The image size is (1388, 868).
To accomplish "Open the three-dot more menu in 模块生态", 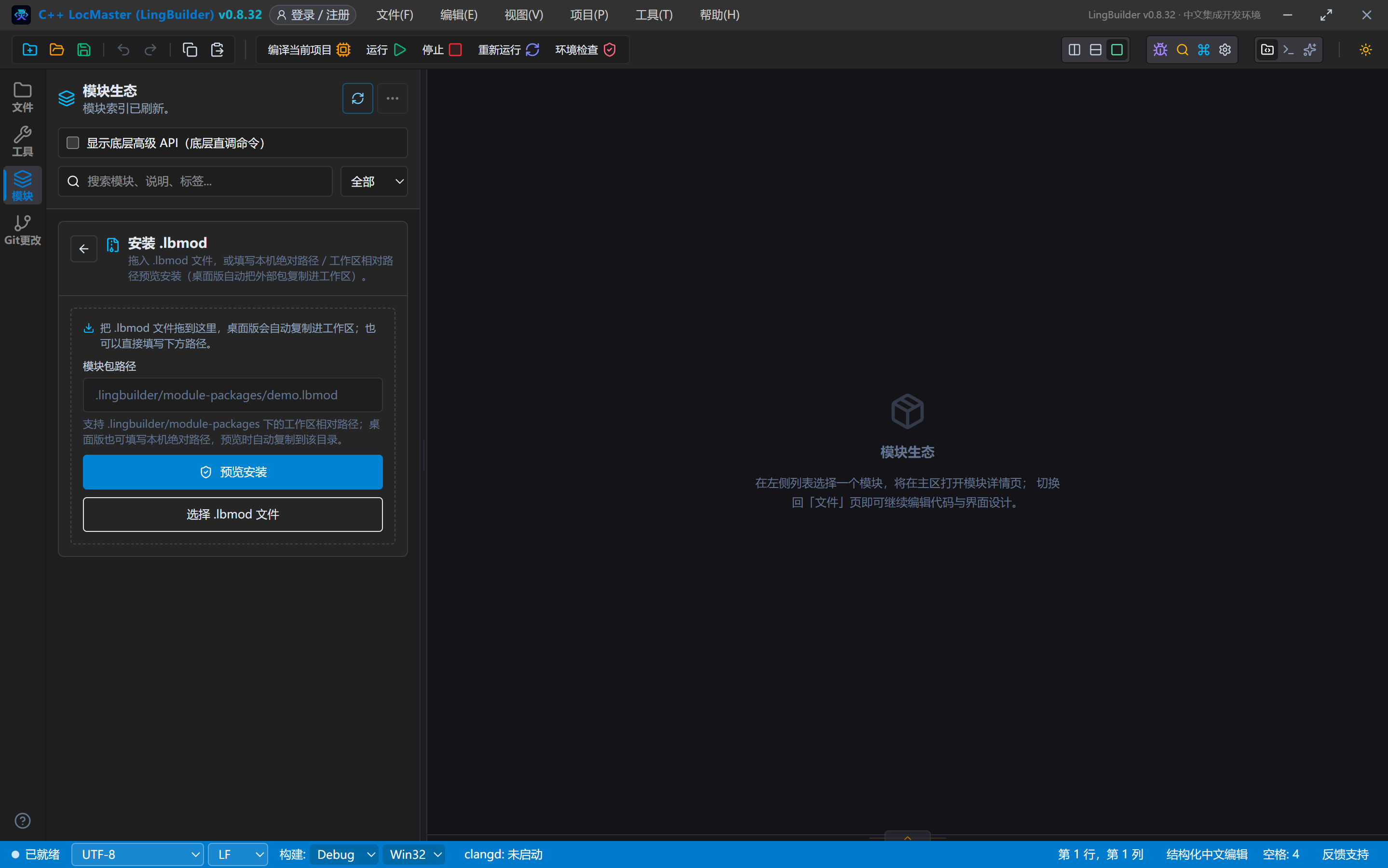I will pyautogui.click(x=393, y=98).
